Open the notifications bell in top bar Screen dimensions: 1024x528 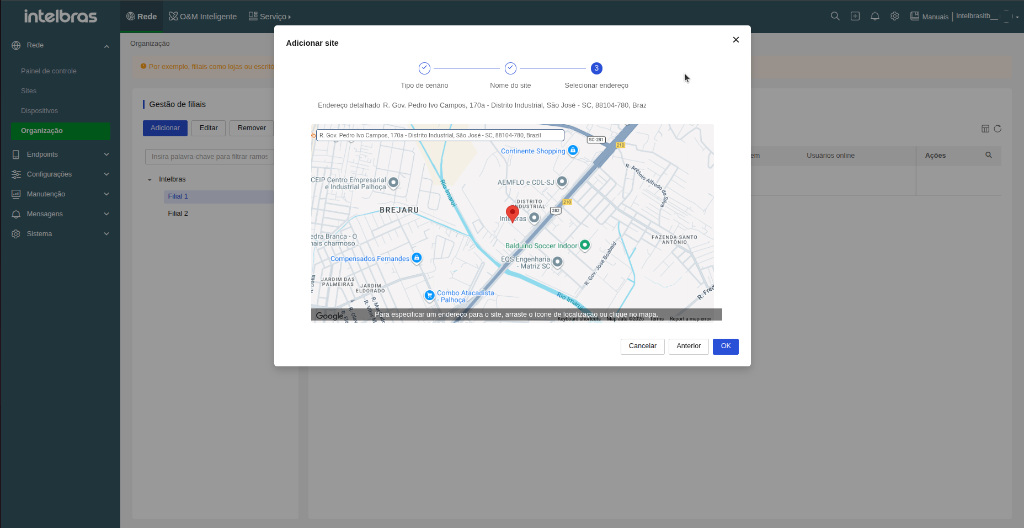click(875, 16)
